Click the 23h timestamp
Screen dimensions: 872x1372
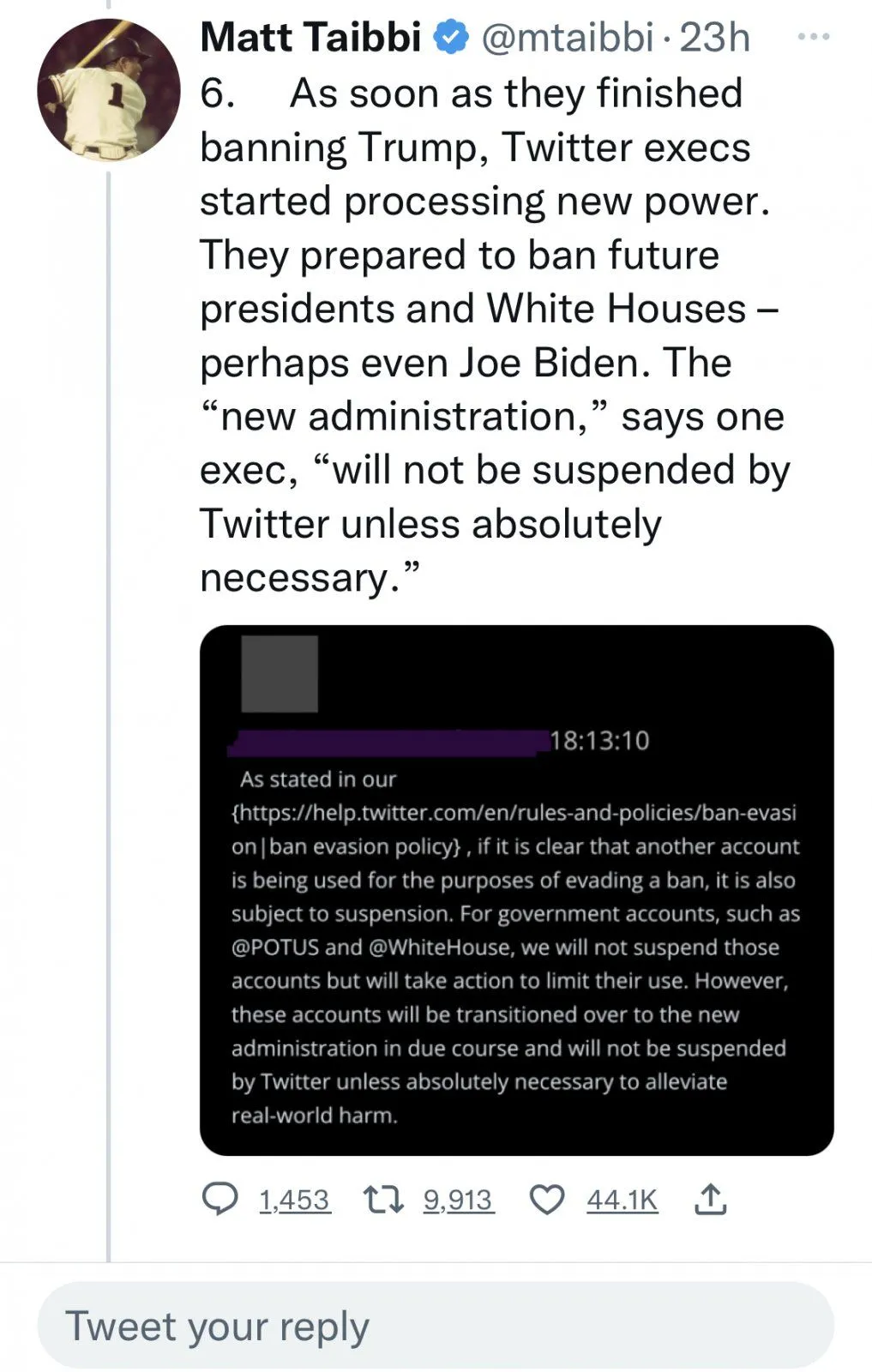click(714, 38)
